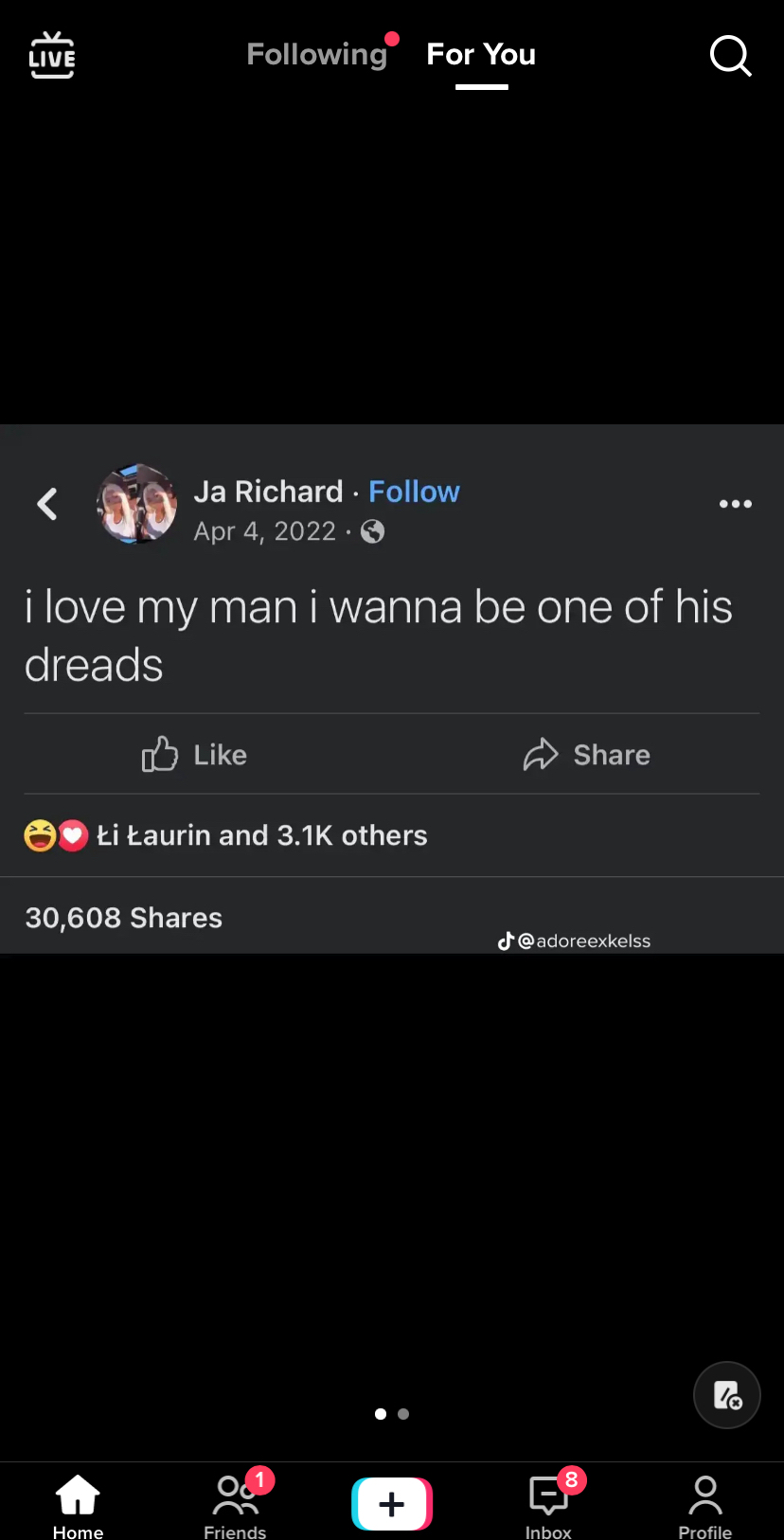Tap the 30,608 Shares count
Image resolution: width=784 pixels, height=1540 pixels.
click(x=124, y=918)
